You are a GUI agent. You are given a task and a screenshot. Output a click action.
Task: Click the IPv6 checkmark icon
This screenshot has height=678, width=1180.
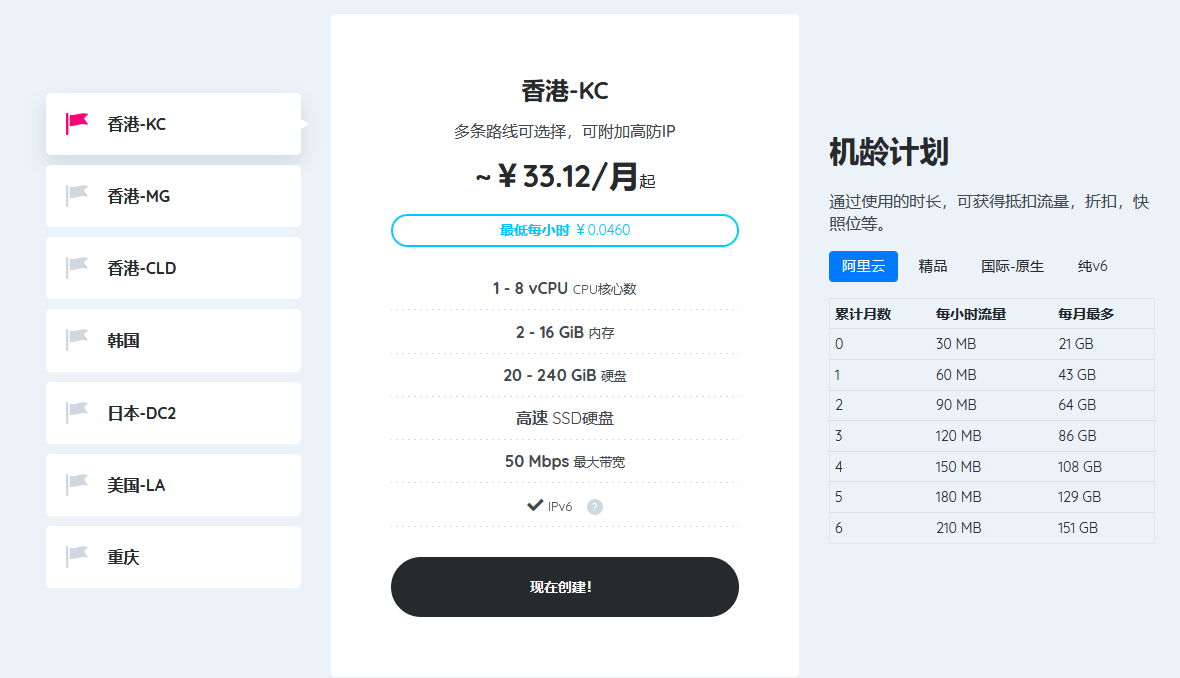click(535, 505)
